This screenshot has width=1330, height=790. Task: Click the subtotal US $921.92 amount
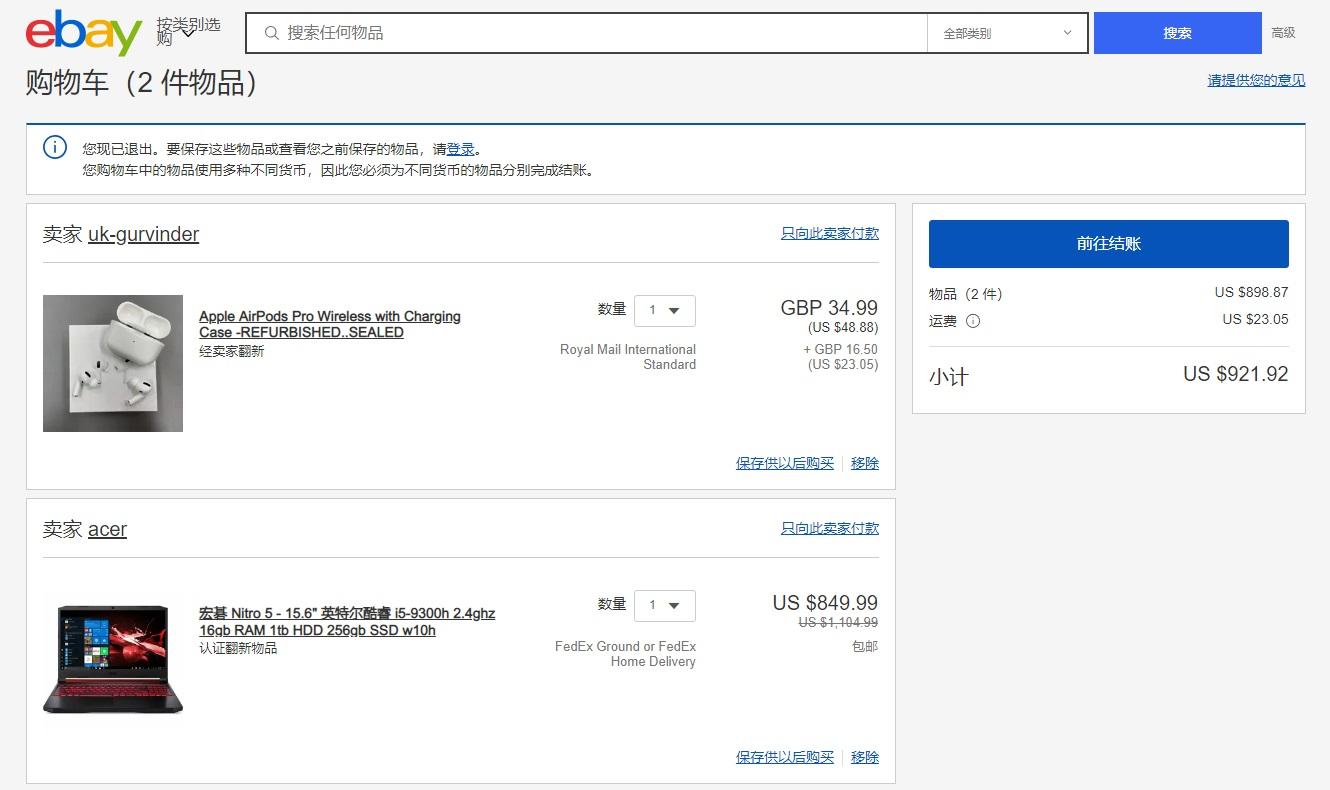(x=1236, y=374)
